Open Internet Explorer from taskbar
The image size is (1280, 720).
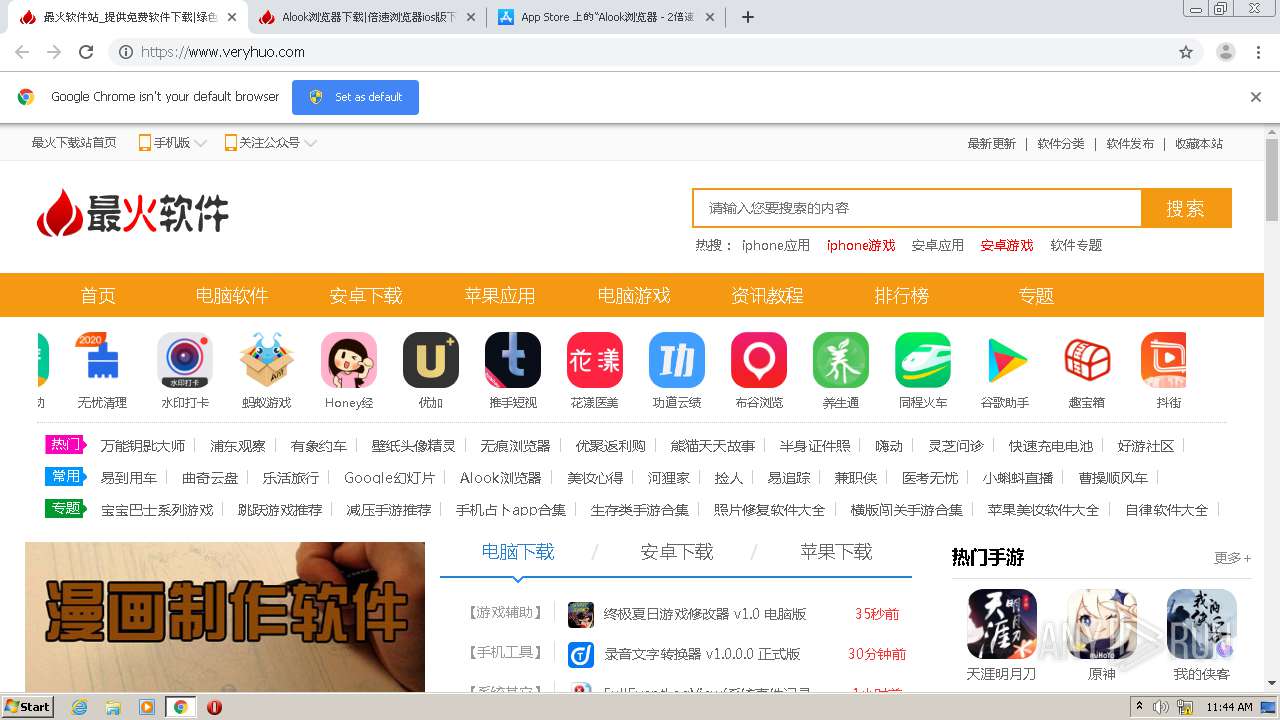[x=79, y=707]
